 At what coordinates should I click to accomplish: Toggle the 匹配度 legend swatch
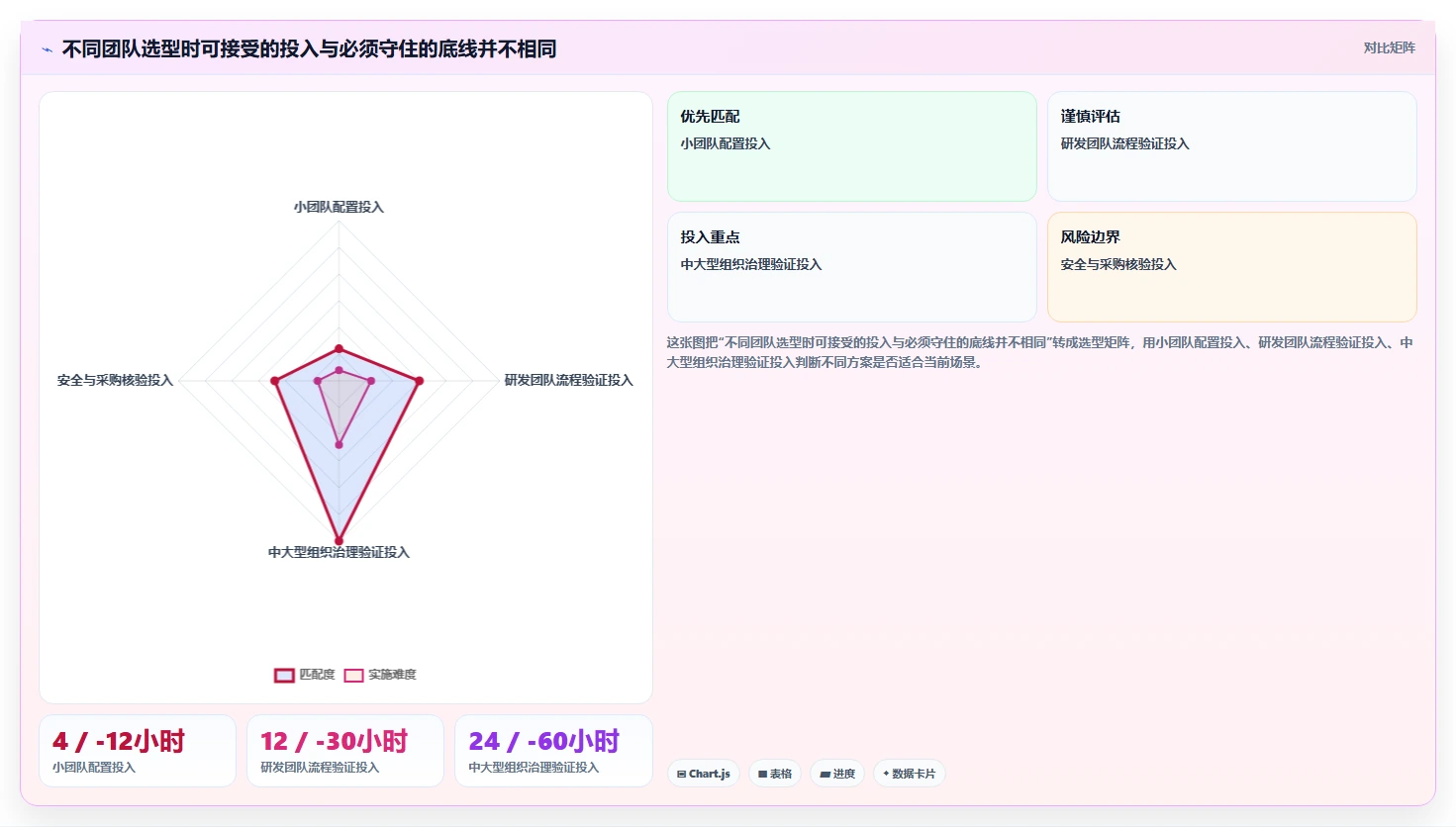coord(284,675)
